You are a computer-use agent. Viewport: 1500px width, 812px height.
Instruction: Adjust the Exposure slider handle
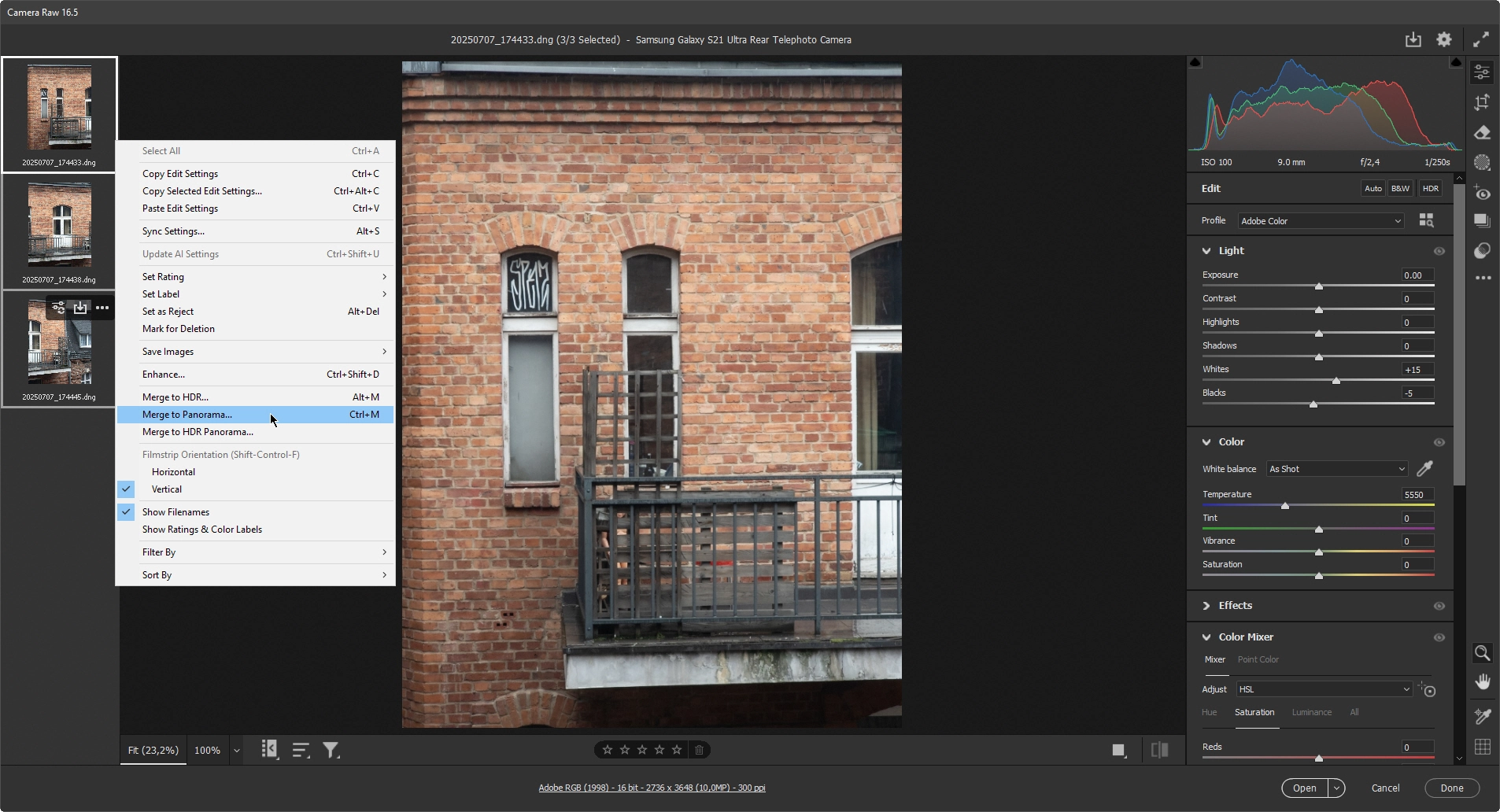coord(1319,286)
